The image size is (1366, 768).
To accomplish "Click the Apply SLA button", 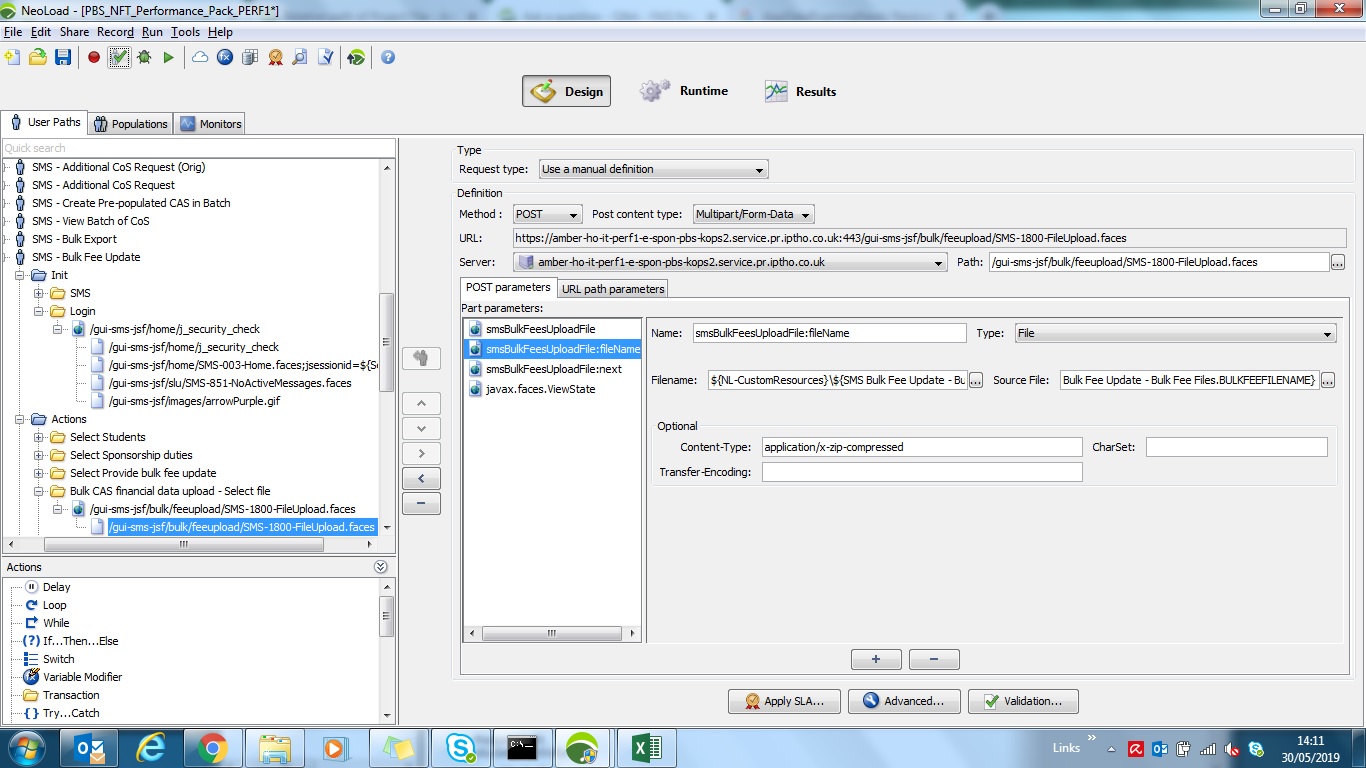I will 784,701.
